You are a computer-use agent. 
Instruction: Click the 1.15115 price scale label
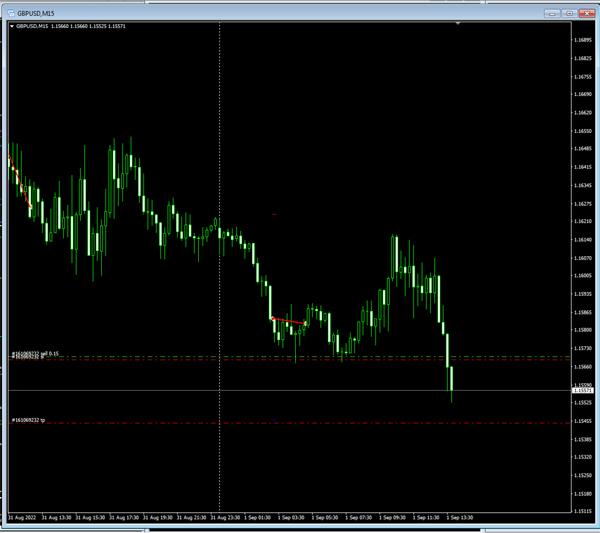582,511
